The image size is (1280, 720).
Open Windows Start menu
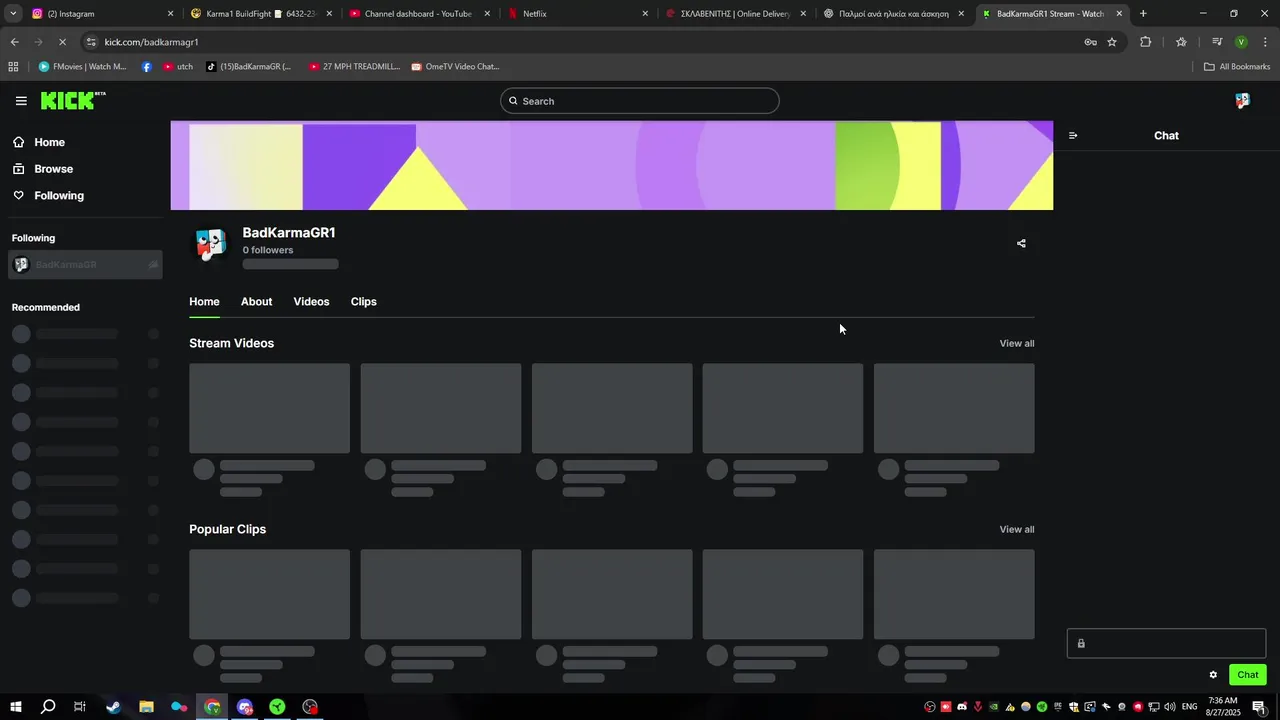point(16,707)
